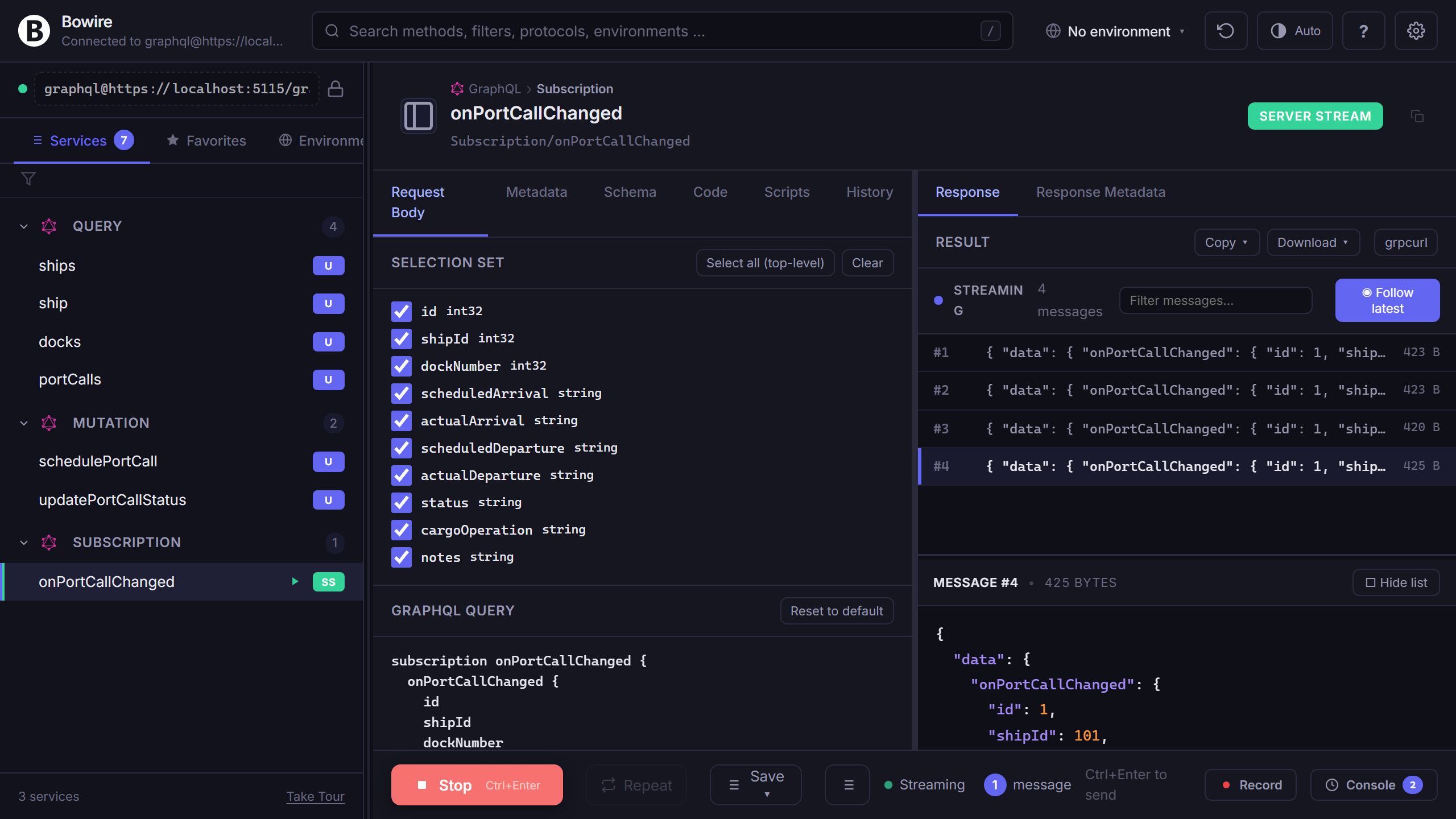Toggle Hide list for message view

click(x=1396, y=582)
